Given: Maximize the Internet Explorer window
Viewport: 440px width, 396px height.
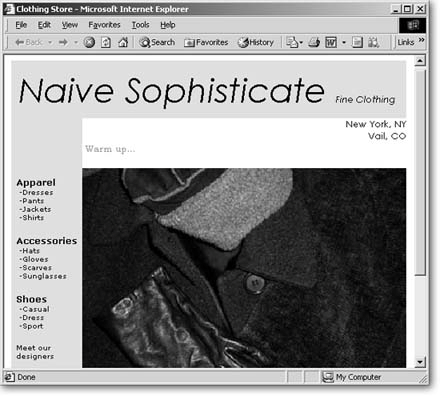Looking at the screenshot, I should (407, 9).
